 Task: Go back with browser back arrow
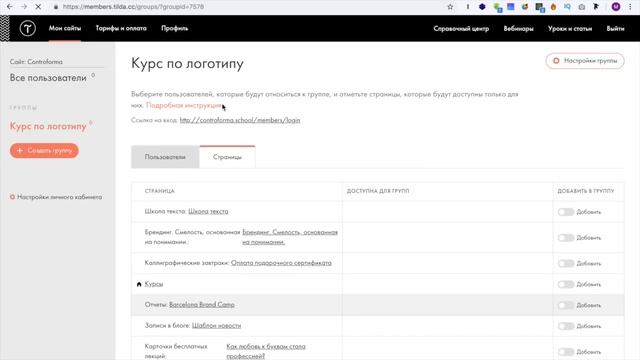click(x=10, y=7)
